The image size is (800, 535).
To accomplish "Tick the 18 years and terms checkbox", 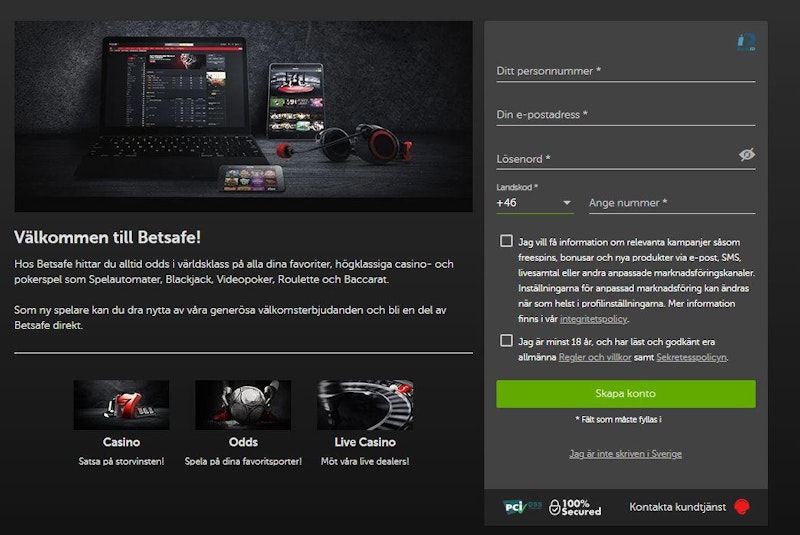I will (x=506, y=341).
